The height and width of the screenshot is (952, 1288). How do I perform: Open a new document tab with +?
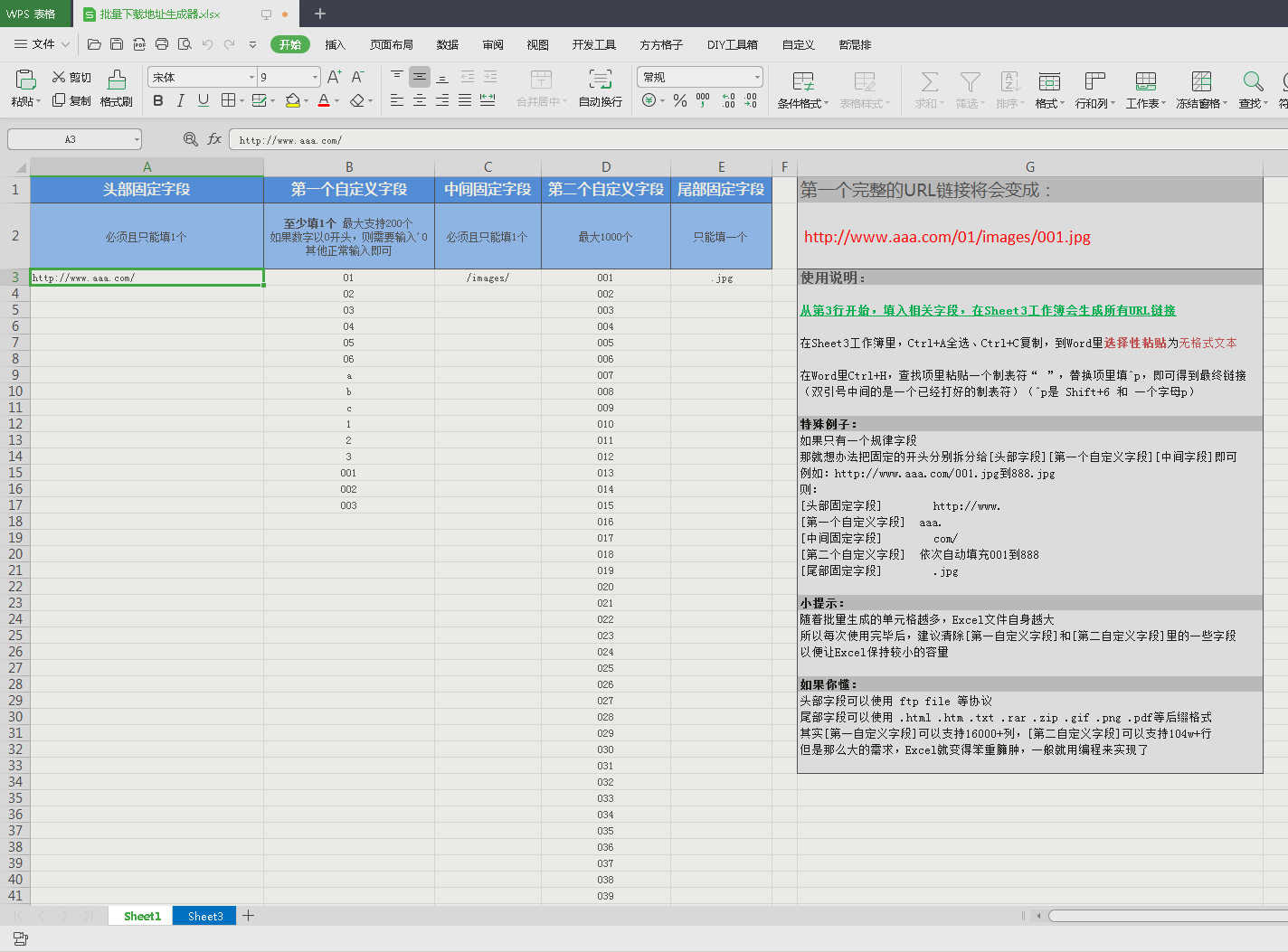320,14
